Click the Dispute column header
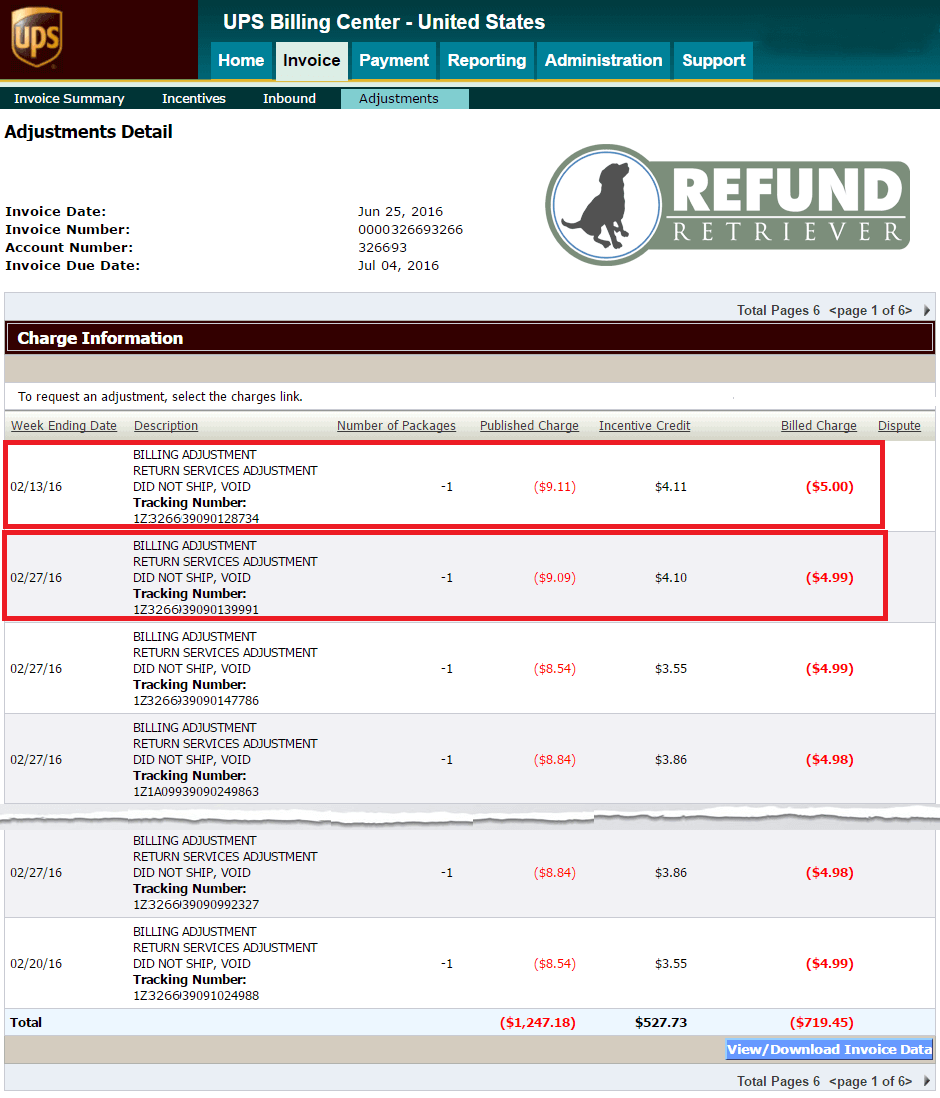 (x=899, y=426)
